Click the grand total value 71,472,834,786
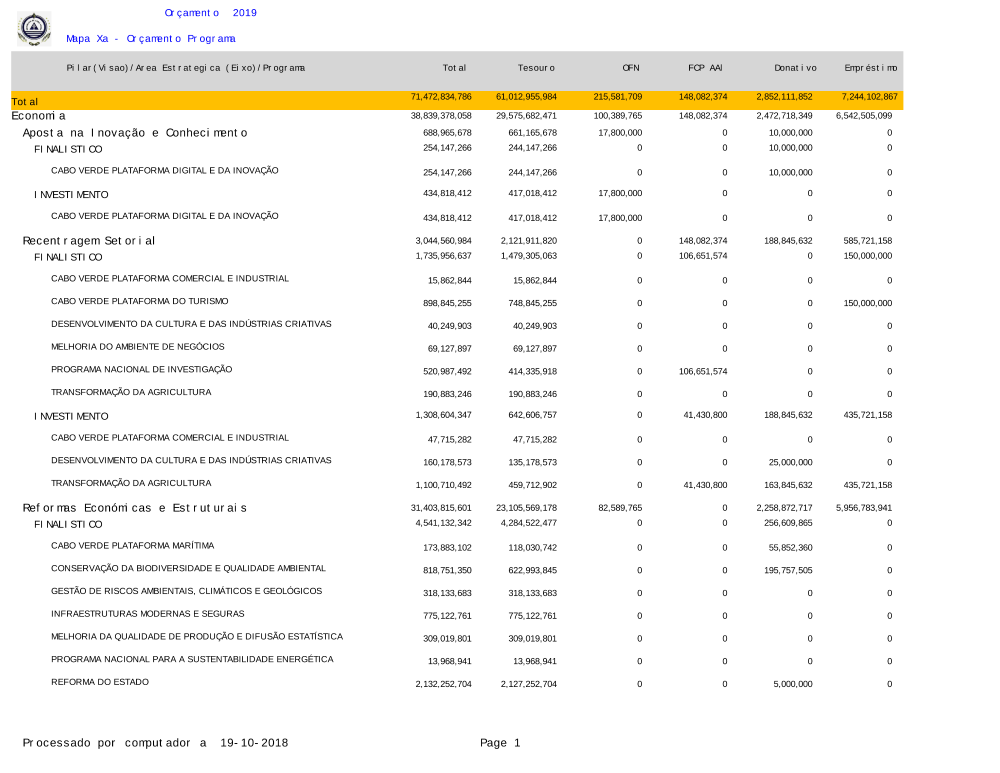 coord(441,97)
